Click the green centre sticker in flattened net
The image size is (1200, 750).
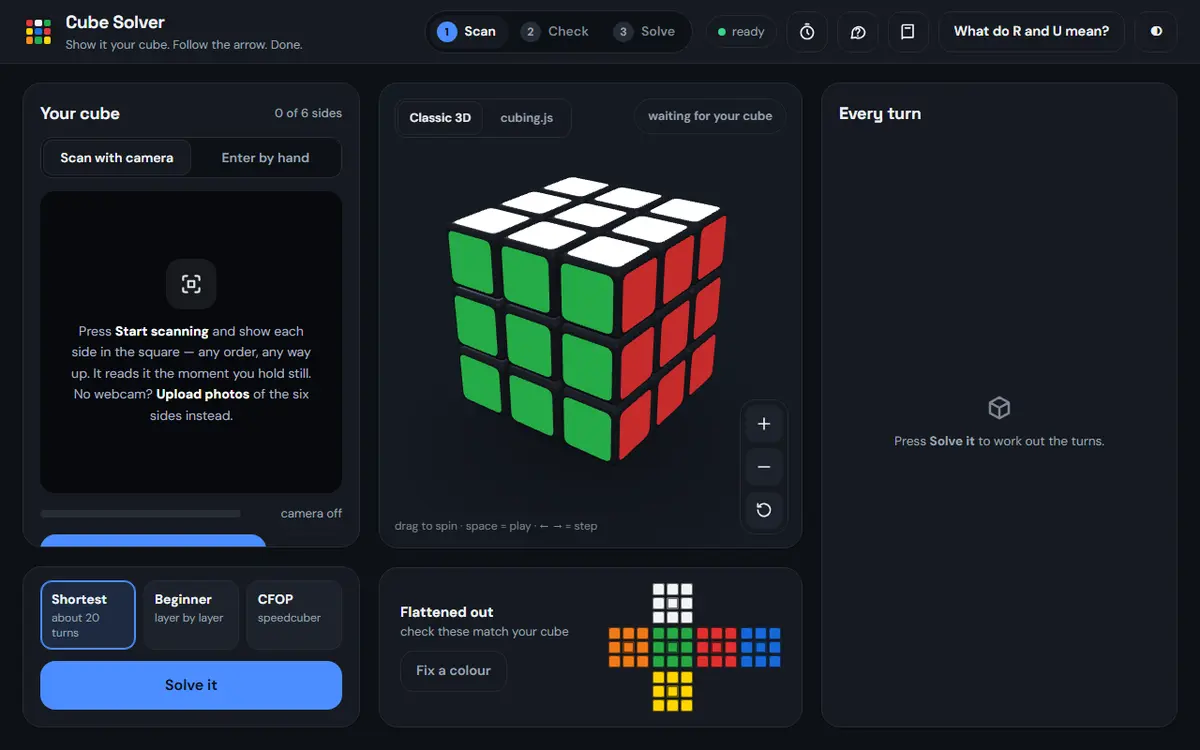tap(673, 647)
